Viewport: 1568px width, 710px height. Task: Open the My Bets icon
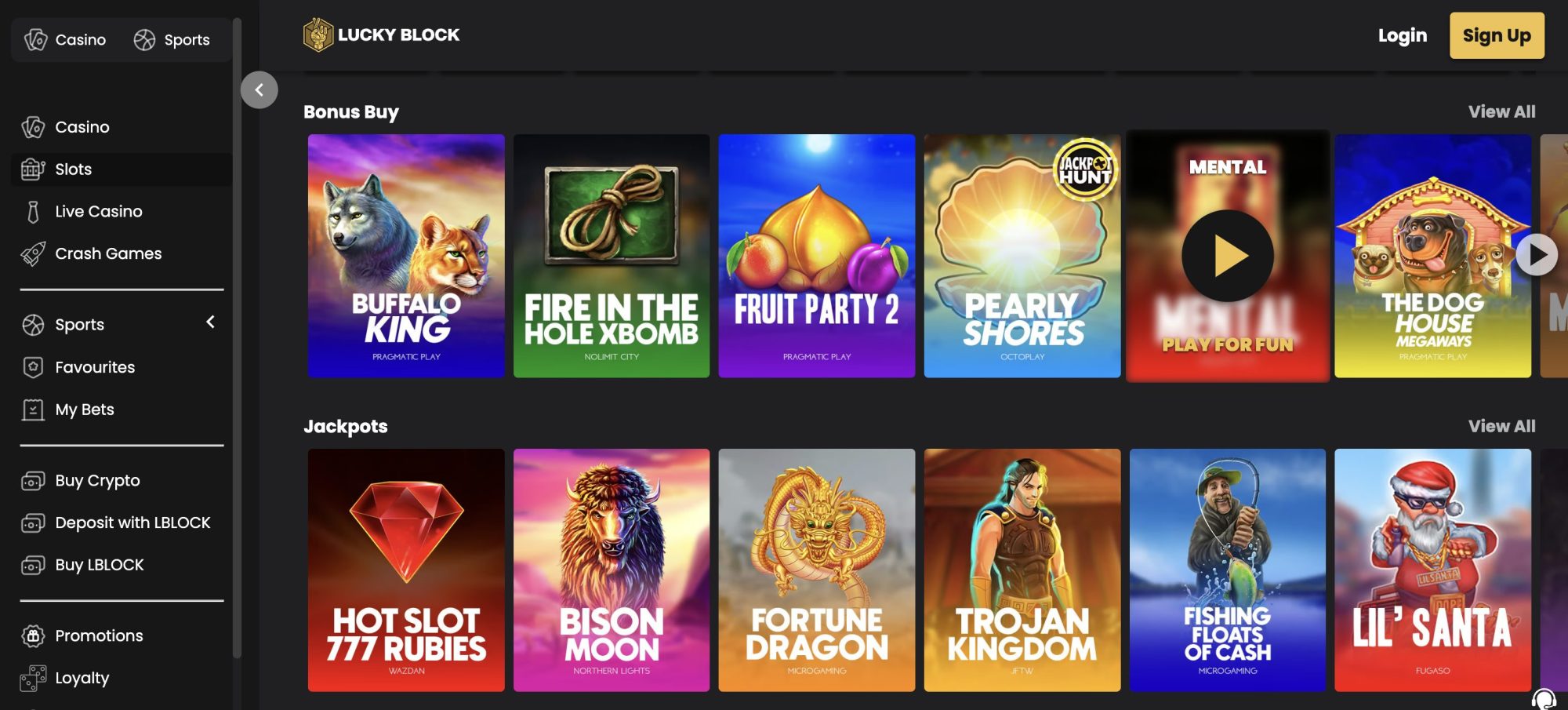click(33, 410)
